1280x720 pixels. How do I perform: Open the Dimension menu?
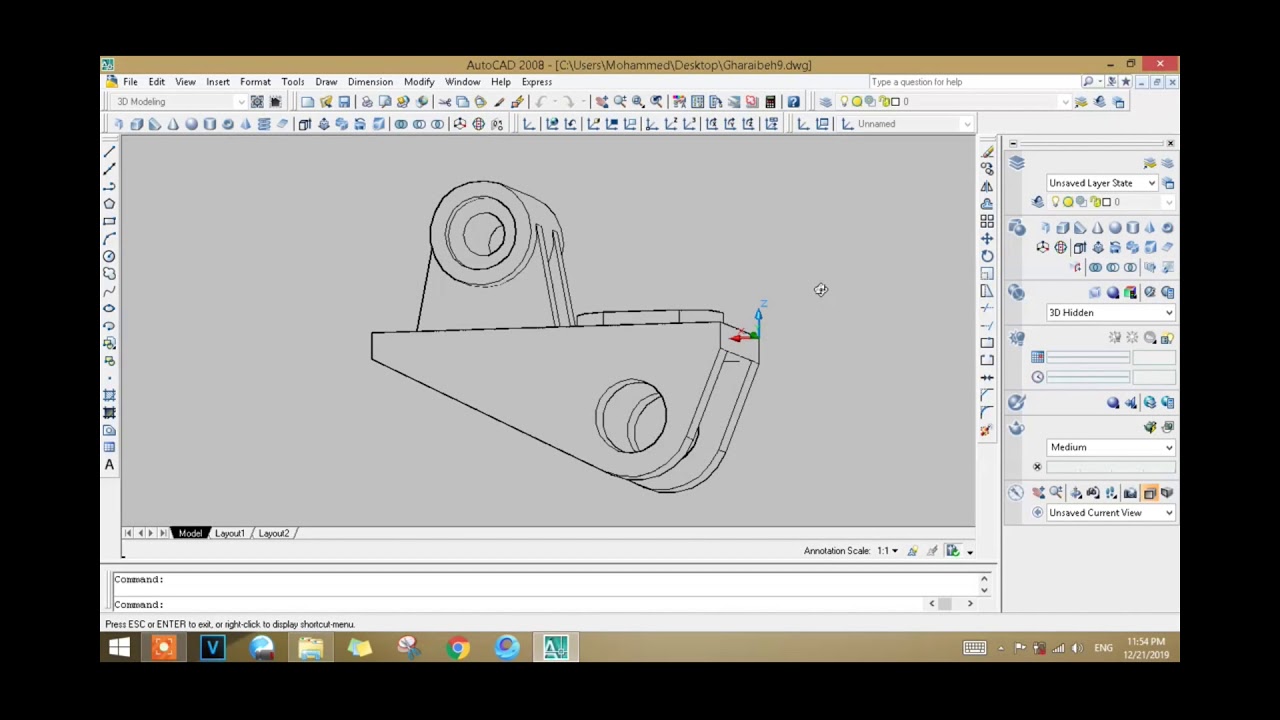click(370, 82)
